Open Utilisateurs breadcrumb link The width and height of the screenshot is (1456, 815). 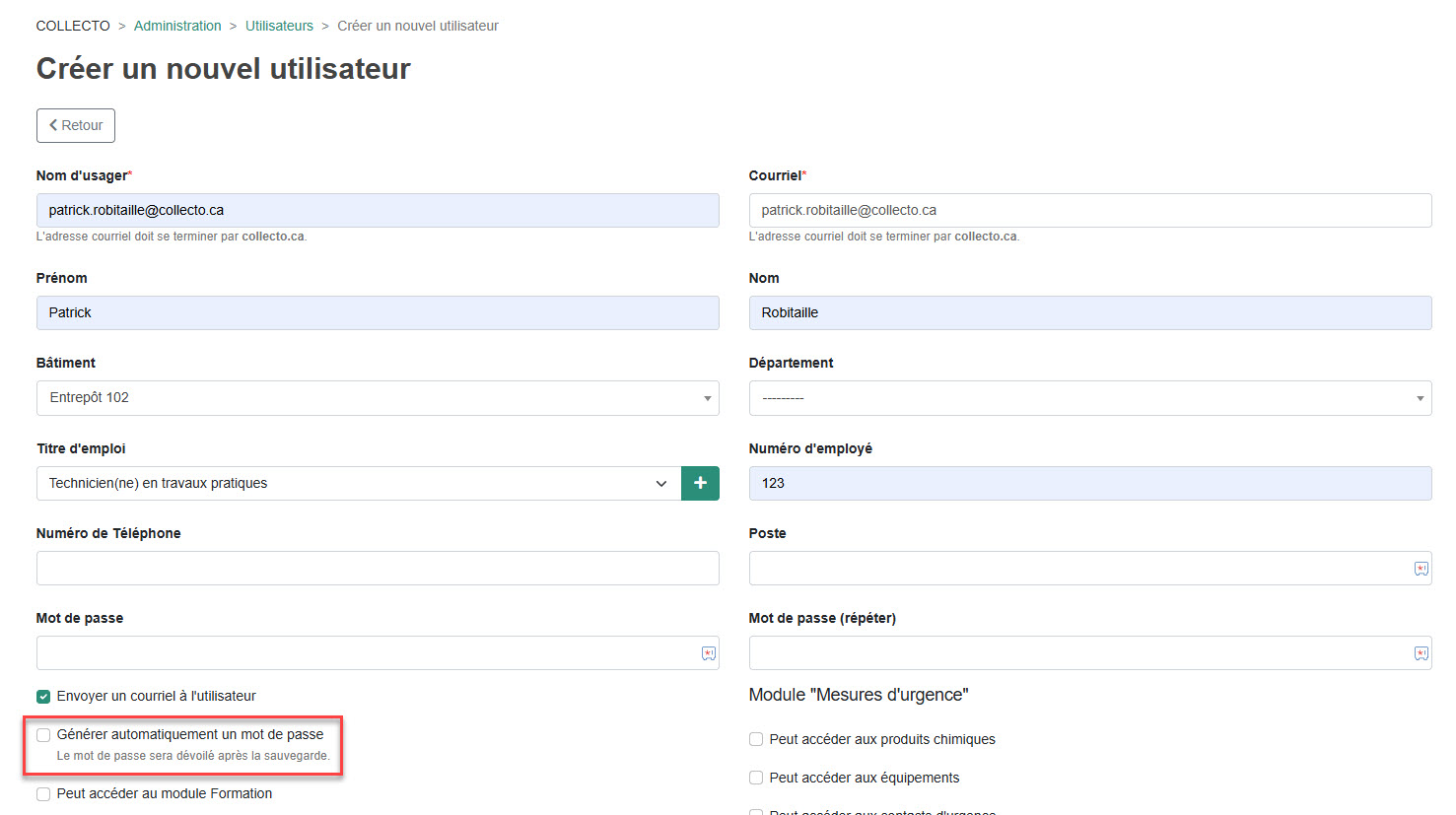(279, 26)
